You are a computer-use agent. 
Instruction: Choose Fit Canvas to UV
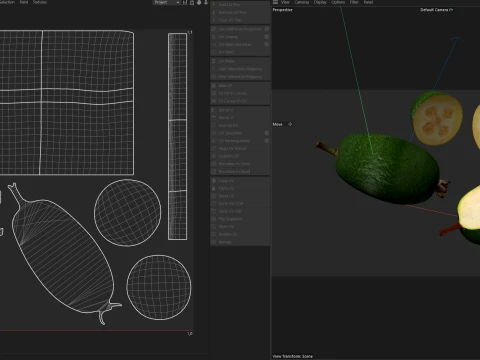point(240,101)
